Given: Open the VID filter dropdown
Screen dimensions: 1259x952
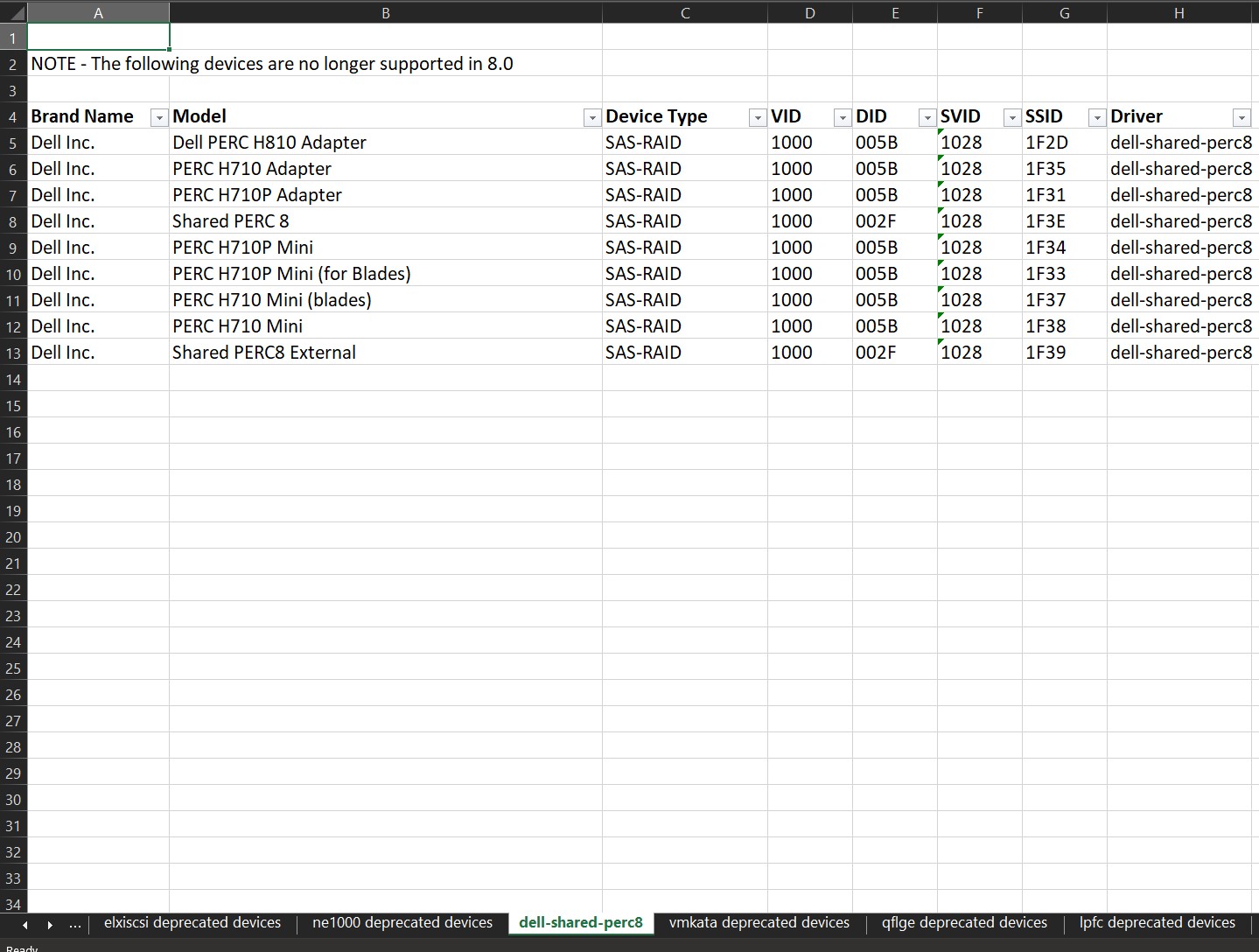Looking at the screenshot, I should click(841, 116).
